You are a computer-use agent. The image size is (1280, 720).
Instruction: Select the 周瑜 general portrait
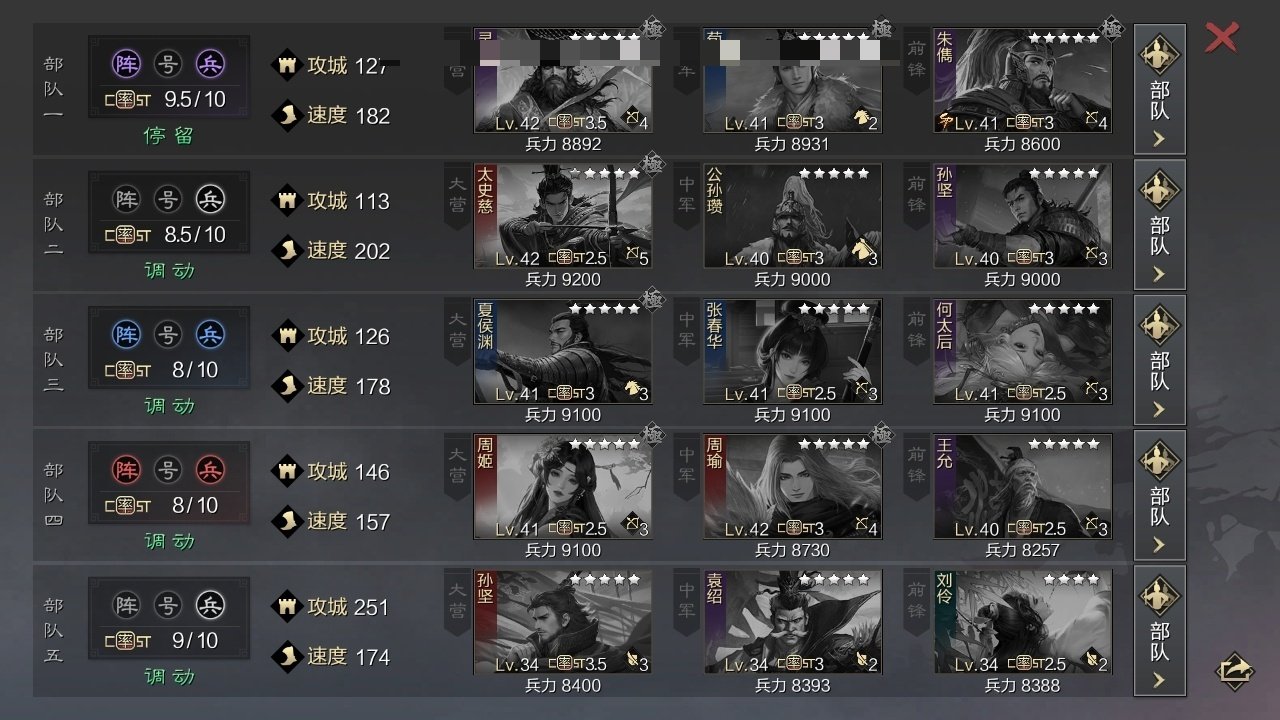coord(793,487)
